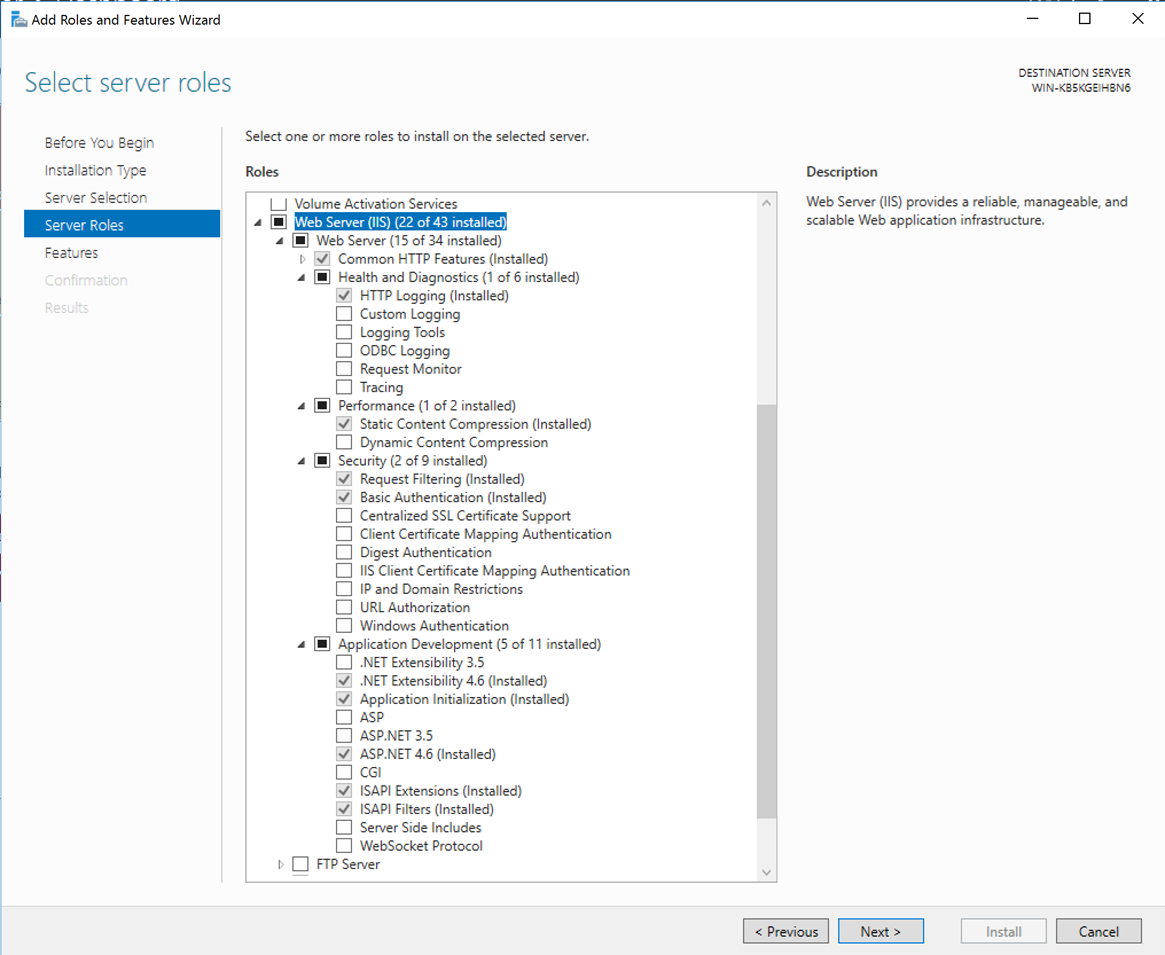Tick the WebSocket Protocol checkbox
1165x955 pixels.
tap(344, 846)
